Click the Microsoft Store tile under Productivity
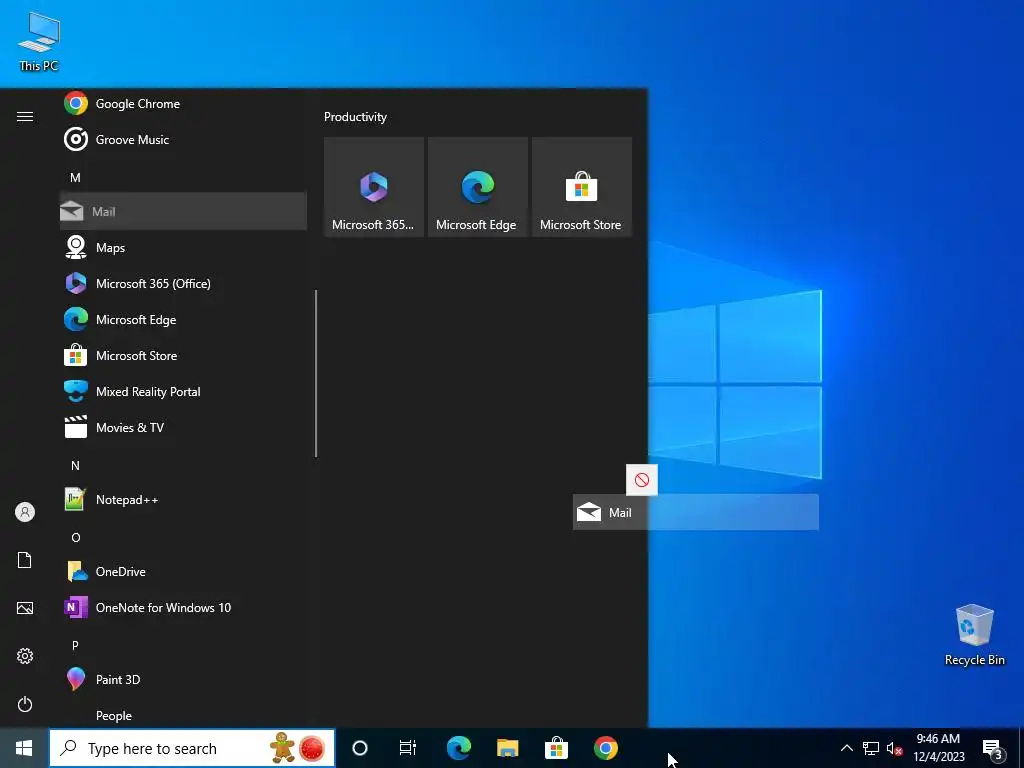 (582, 187)
